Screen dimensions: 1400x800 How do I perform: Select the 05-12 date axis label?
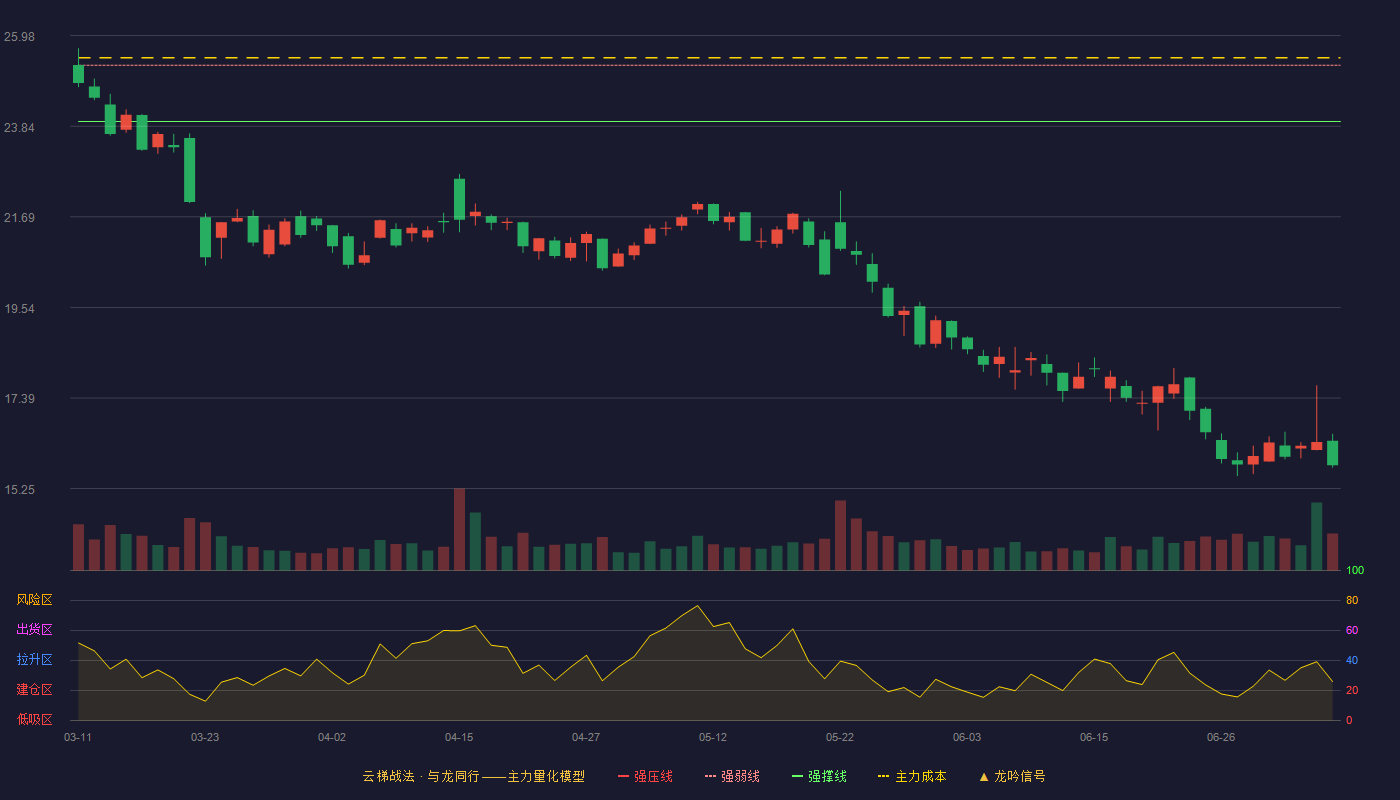[713, 737]
